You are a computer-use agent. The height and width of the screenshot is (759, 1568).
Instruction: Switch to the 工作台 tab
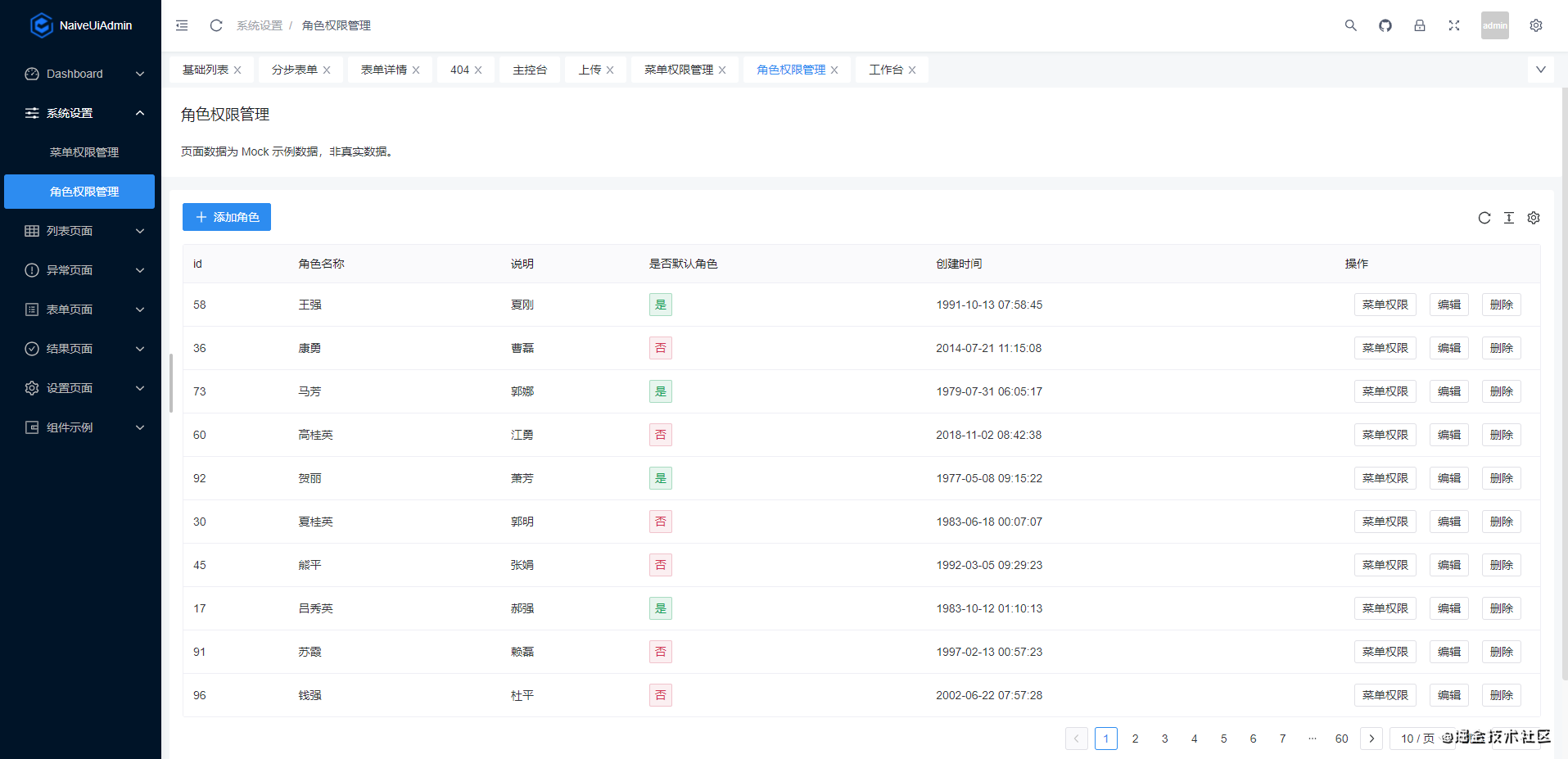tap(886, 70)
